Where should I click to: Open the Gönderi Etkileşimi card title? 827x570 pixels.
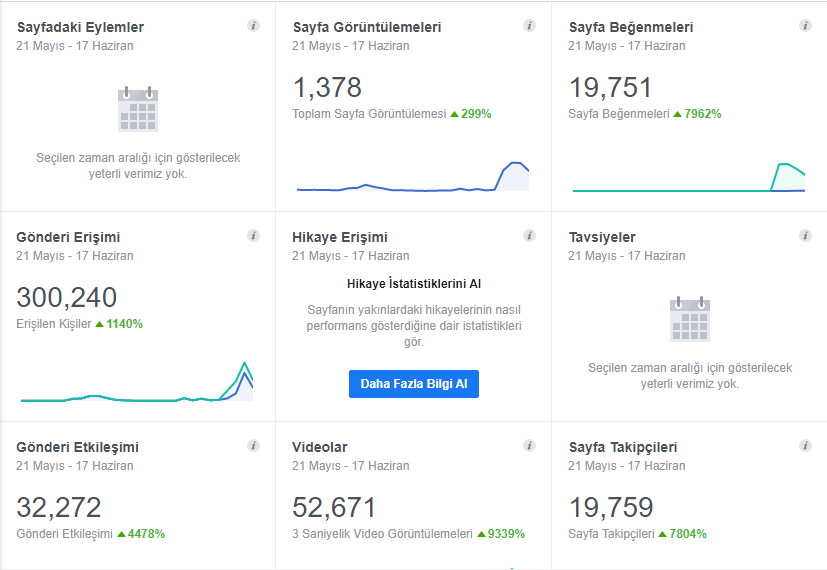tap(78, 447)
